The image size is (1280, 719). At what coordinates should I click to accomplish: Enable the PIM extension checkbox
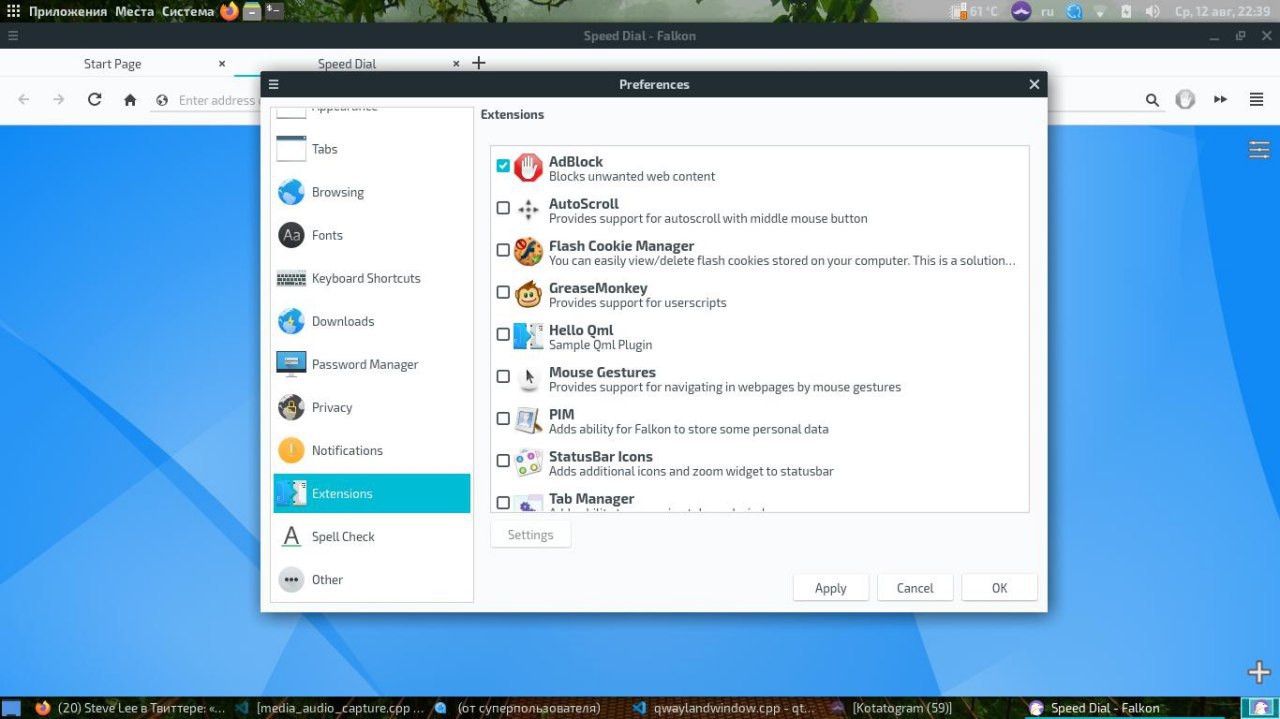(503, 418)
